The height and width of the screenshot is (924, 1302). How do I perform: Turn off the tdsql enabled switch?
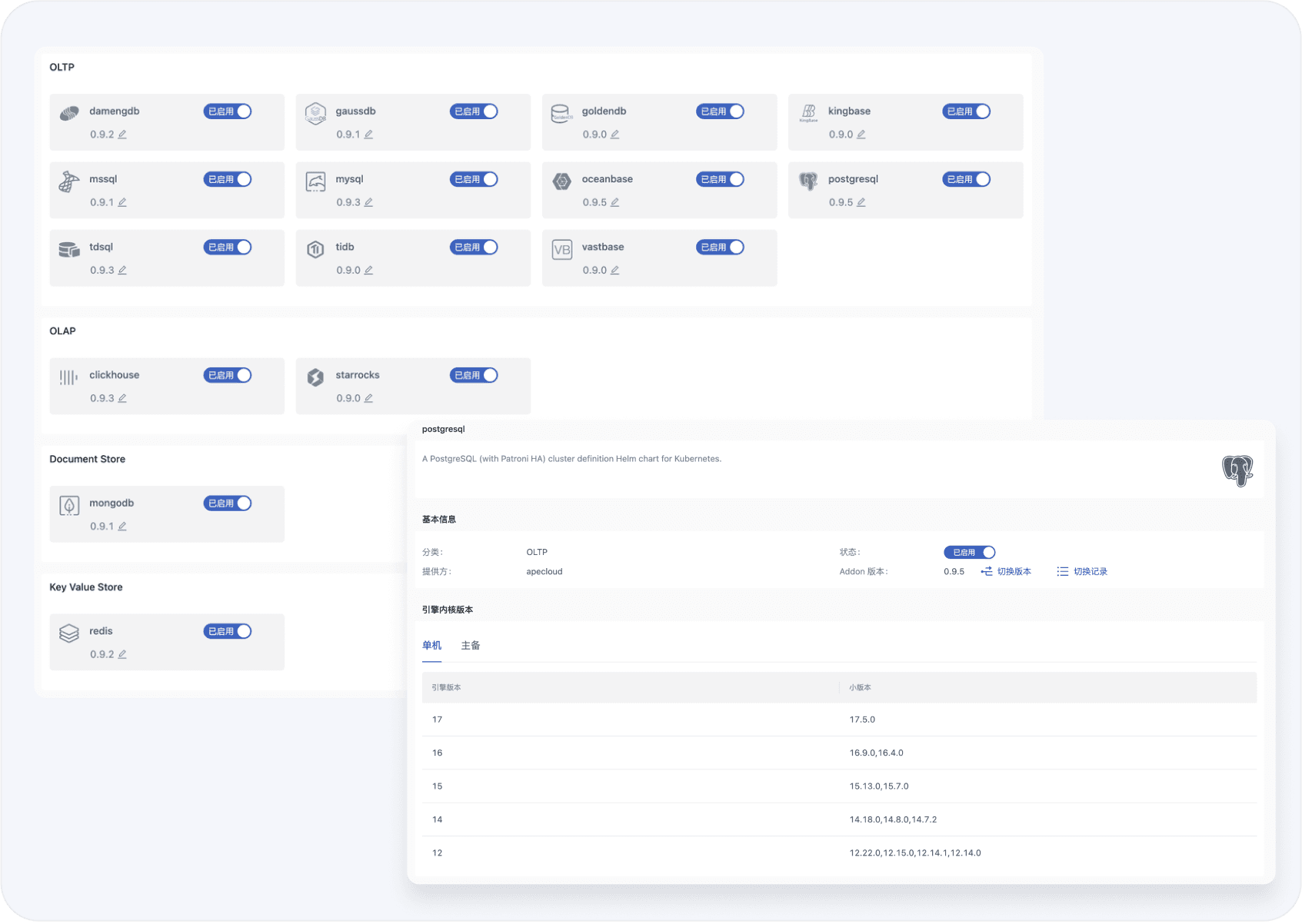coord(228,248)
